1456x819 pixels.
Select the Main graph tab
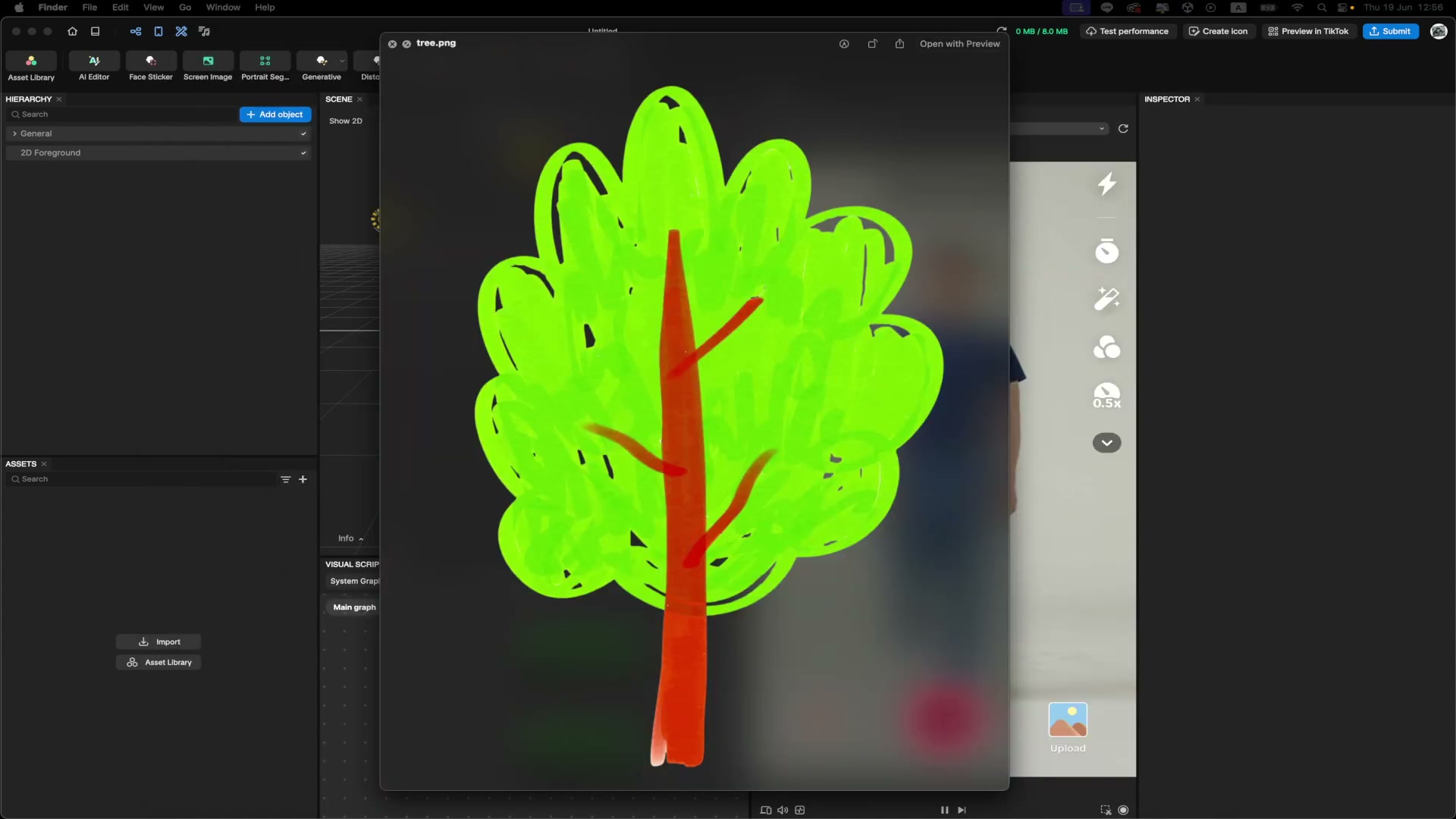point(354,607)
